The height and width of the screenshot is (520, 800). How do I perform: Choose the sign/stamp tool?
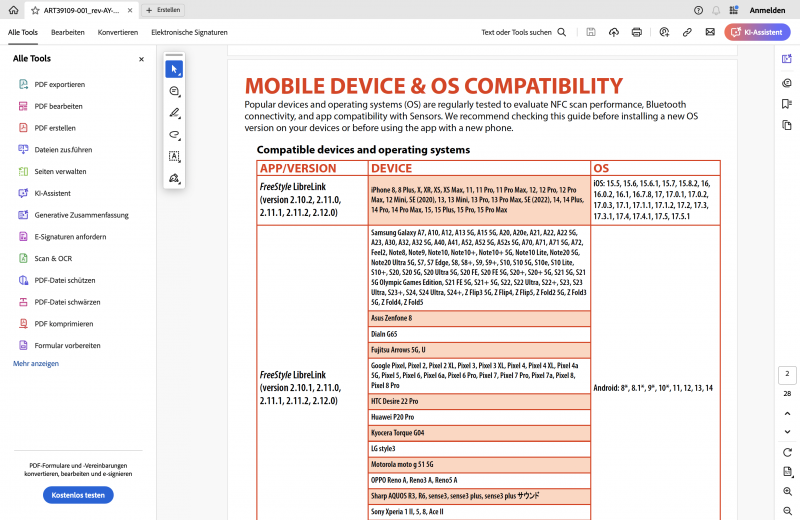tap(174, 178)
